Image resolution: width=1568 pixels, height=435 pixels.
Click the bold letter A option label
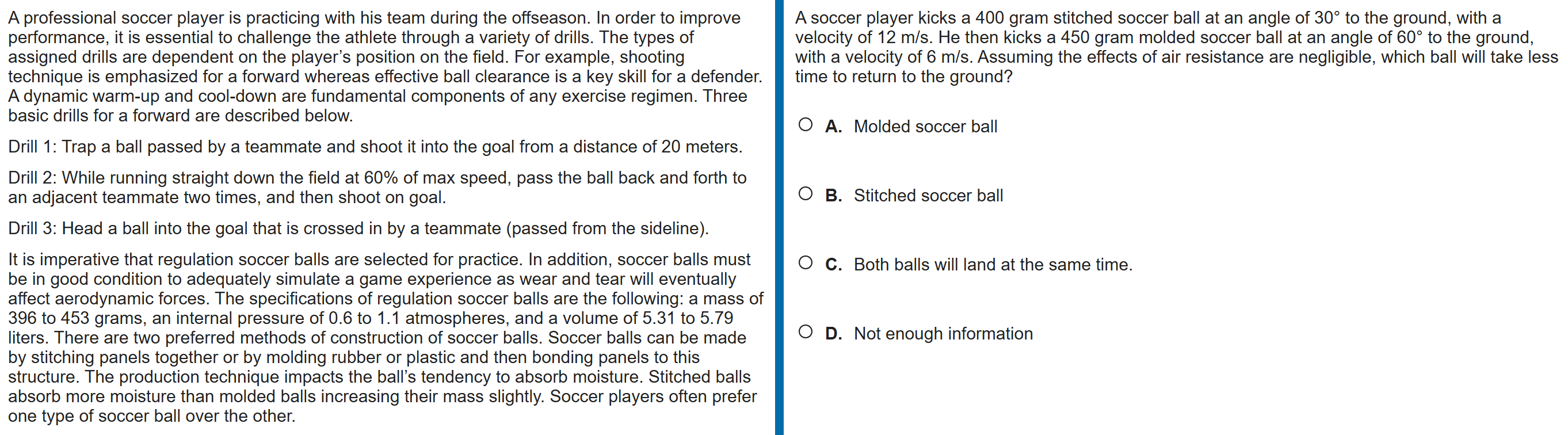[x=833, y=127]
